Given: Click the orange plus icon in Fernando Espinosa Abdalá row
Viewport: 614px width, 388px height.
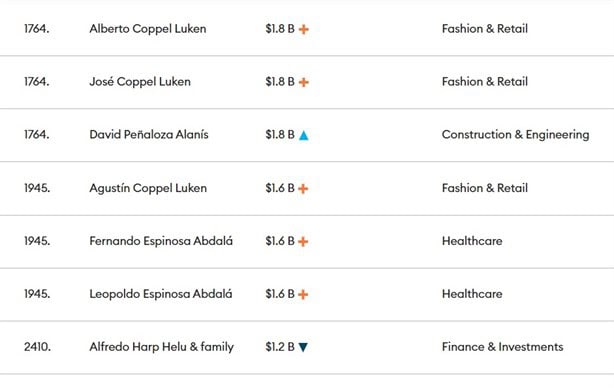Looking at the screenshot, I should 303,242.
